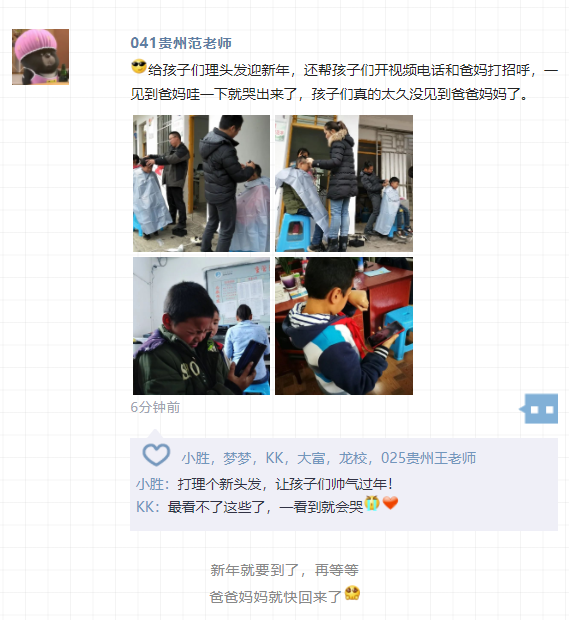The width and height of the screenshot is (569, 620).
Task: Click the orange heart emoji in KK's comment
Action: coord(390,503)
